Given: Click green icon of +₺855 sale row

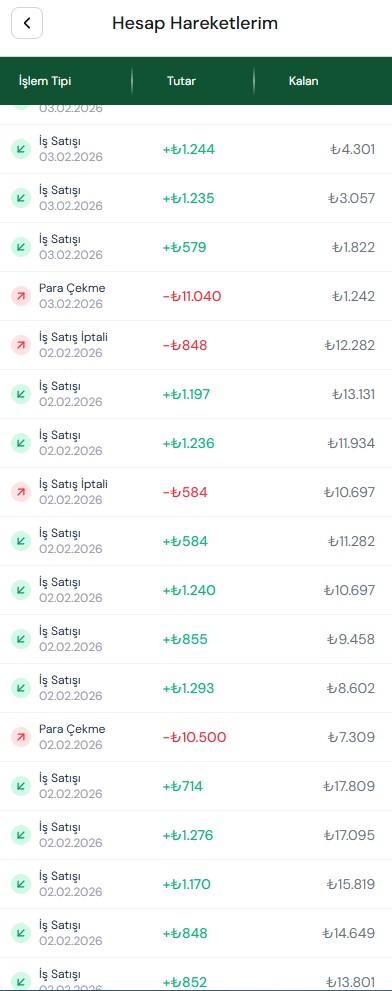Looking at the screenshot, I should pyautogui.click(x=21, y=639).
